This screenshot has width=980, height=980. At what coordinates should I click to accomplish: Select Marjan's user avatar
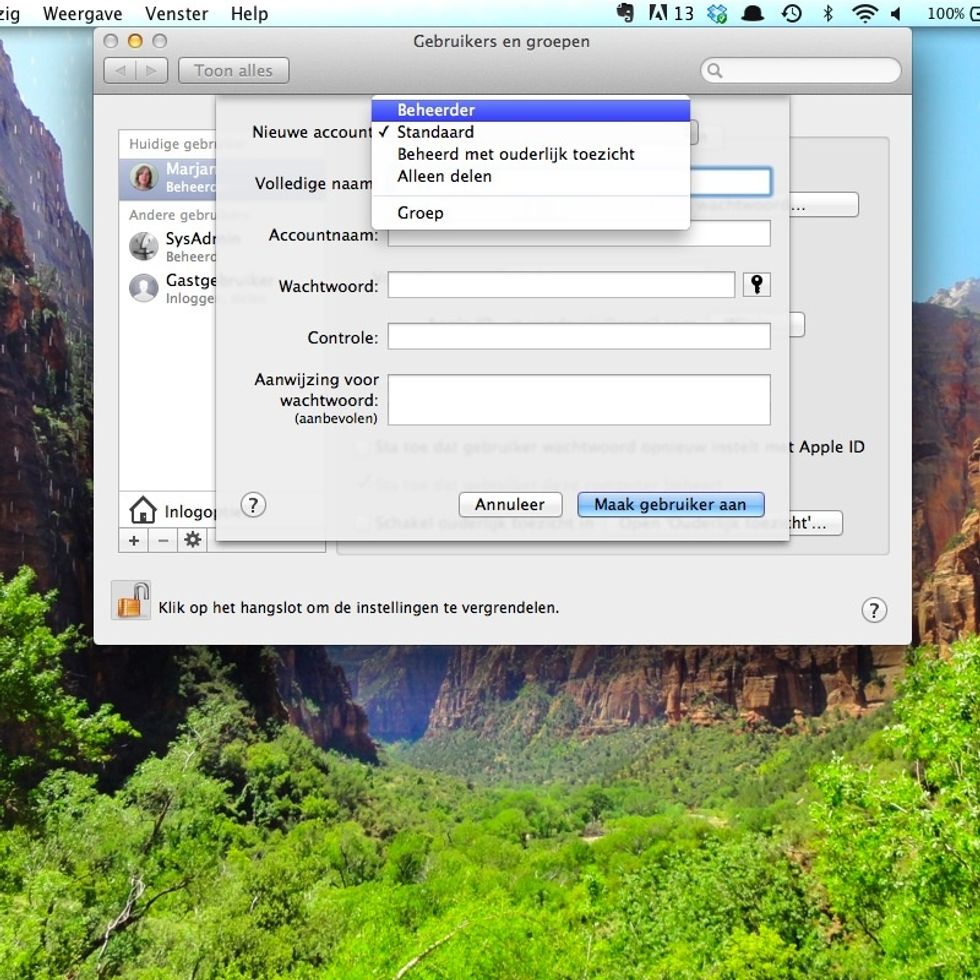tap(144, 178)
